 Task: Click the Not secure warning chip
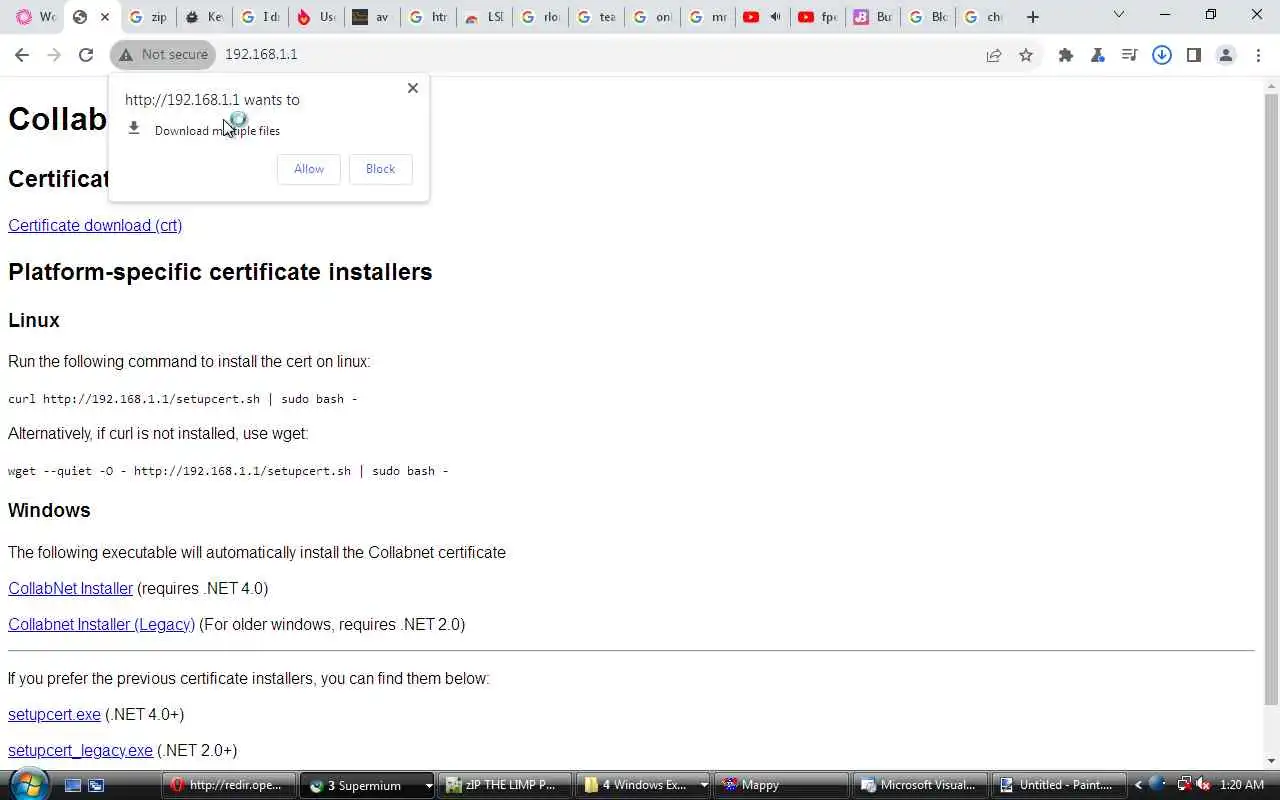click(x=163, y=55)
